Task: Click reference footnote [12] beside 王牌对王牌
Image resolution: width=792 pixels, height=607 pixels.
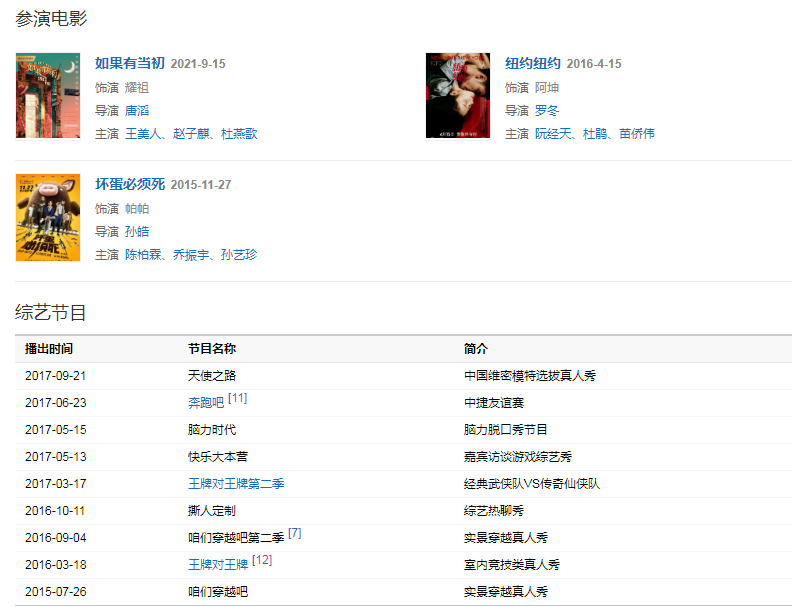Action: click(x=261, y=560)
